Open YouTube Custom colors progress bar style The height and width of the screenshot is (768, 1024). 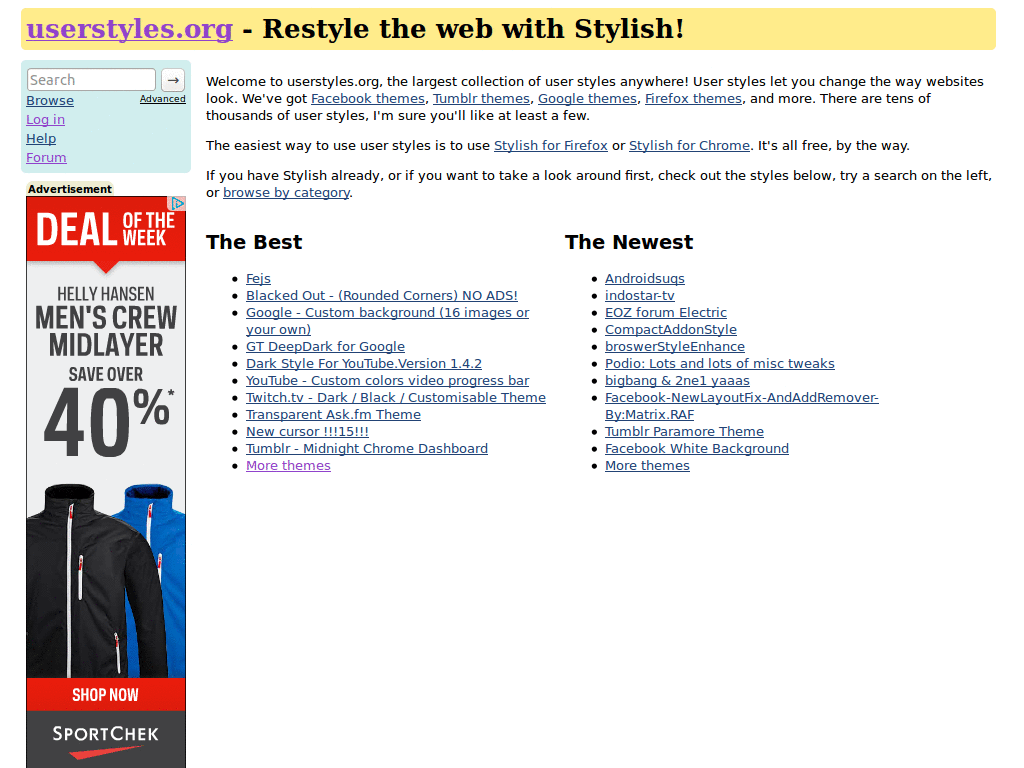(387, 381)
